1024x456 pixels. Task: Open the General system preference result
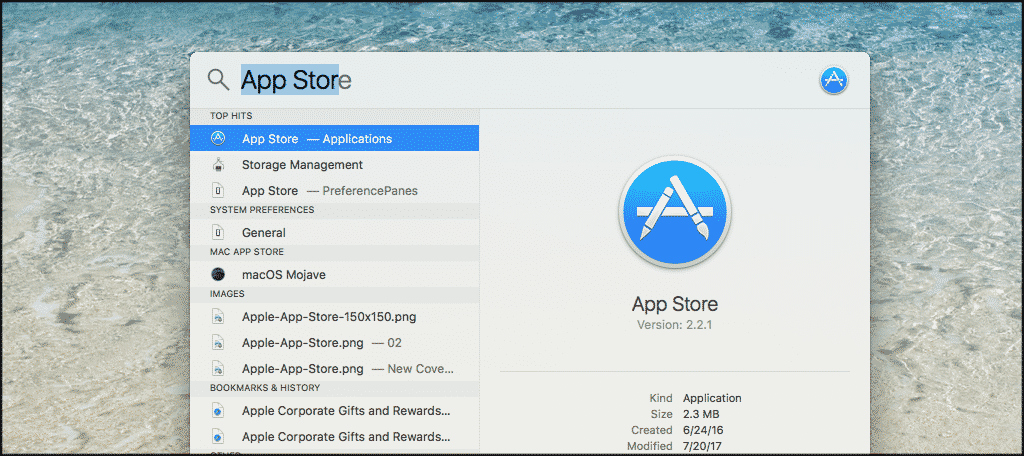pyautogui.click(x=334, y=233)
